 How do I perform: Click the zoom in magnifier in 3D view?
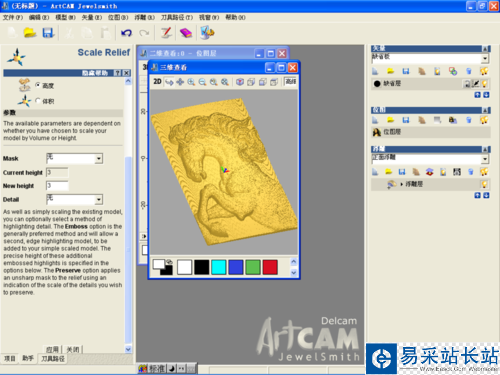pos(191,82)
